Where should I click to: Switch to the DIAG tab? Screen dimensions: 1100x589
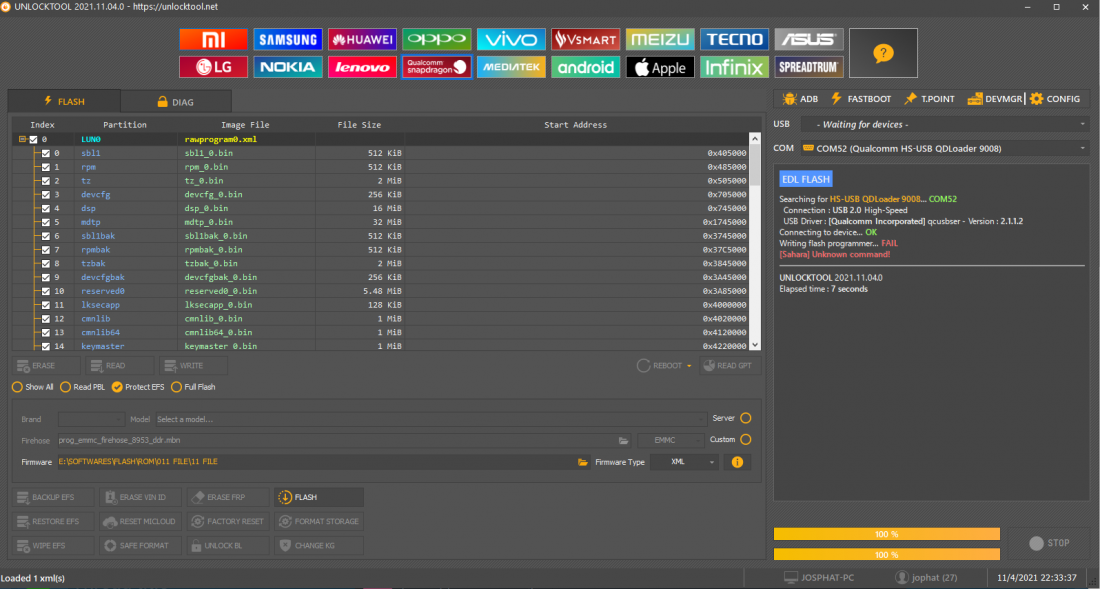175,102
